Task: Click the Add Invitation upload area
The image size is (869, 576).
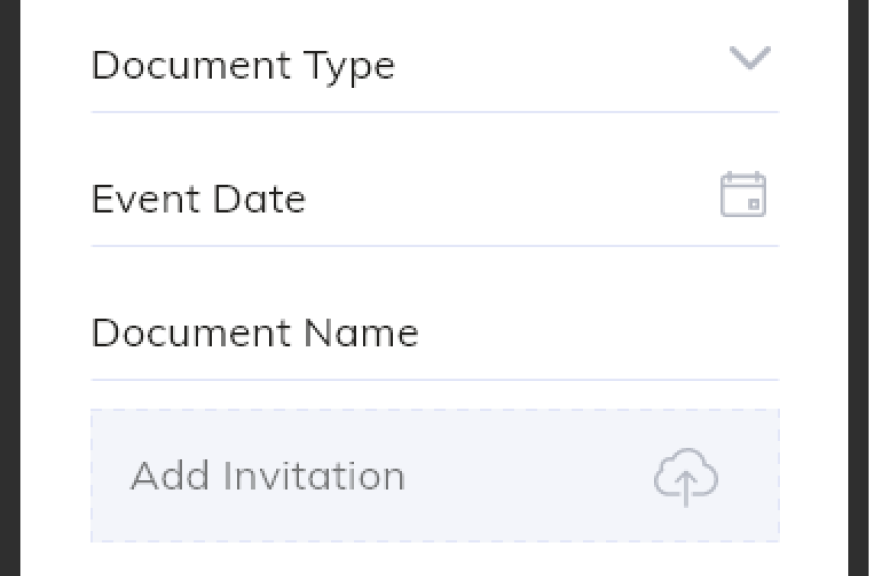Action: (x=435, y=476)
